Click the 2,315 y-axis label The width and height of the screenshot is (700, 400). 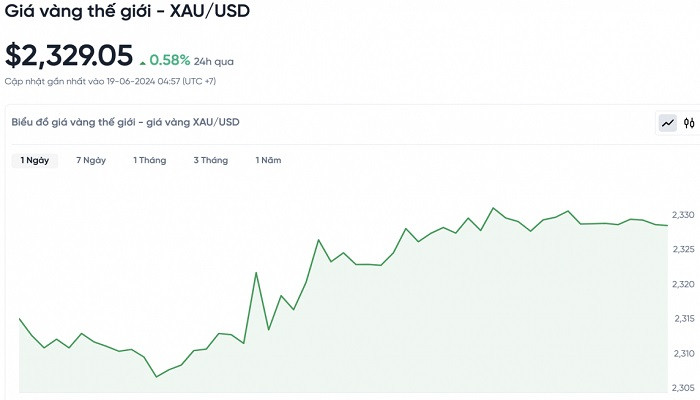683,318
